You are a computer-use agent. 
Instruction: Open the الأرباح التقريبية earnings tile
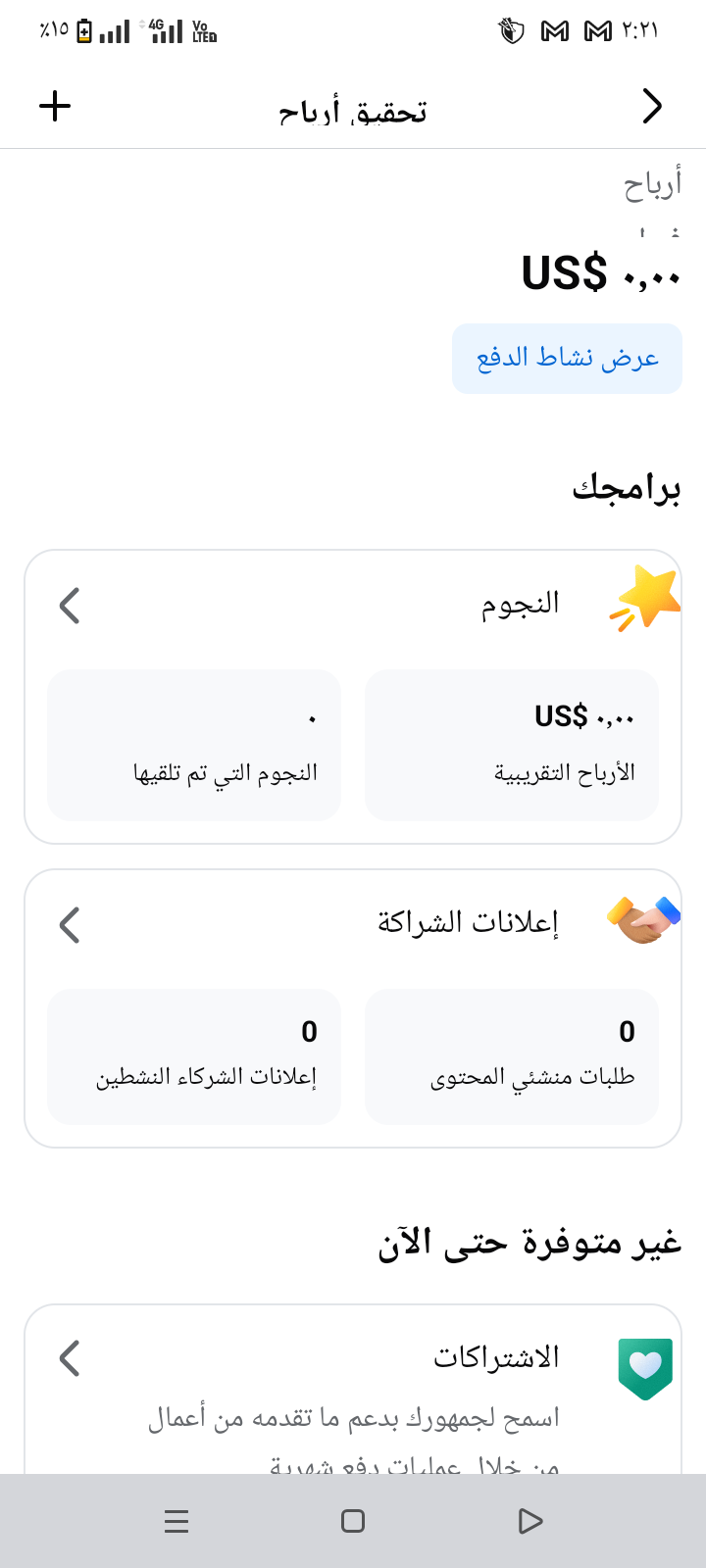(x=511, y=744)
